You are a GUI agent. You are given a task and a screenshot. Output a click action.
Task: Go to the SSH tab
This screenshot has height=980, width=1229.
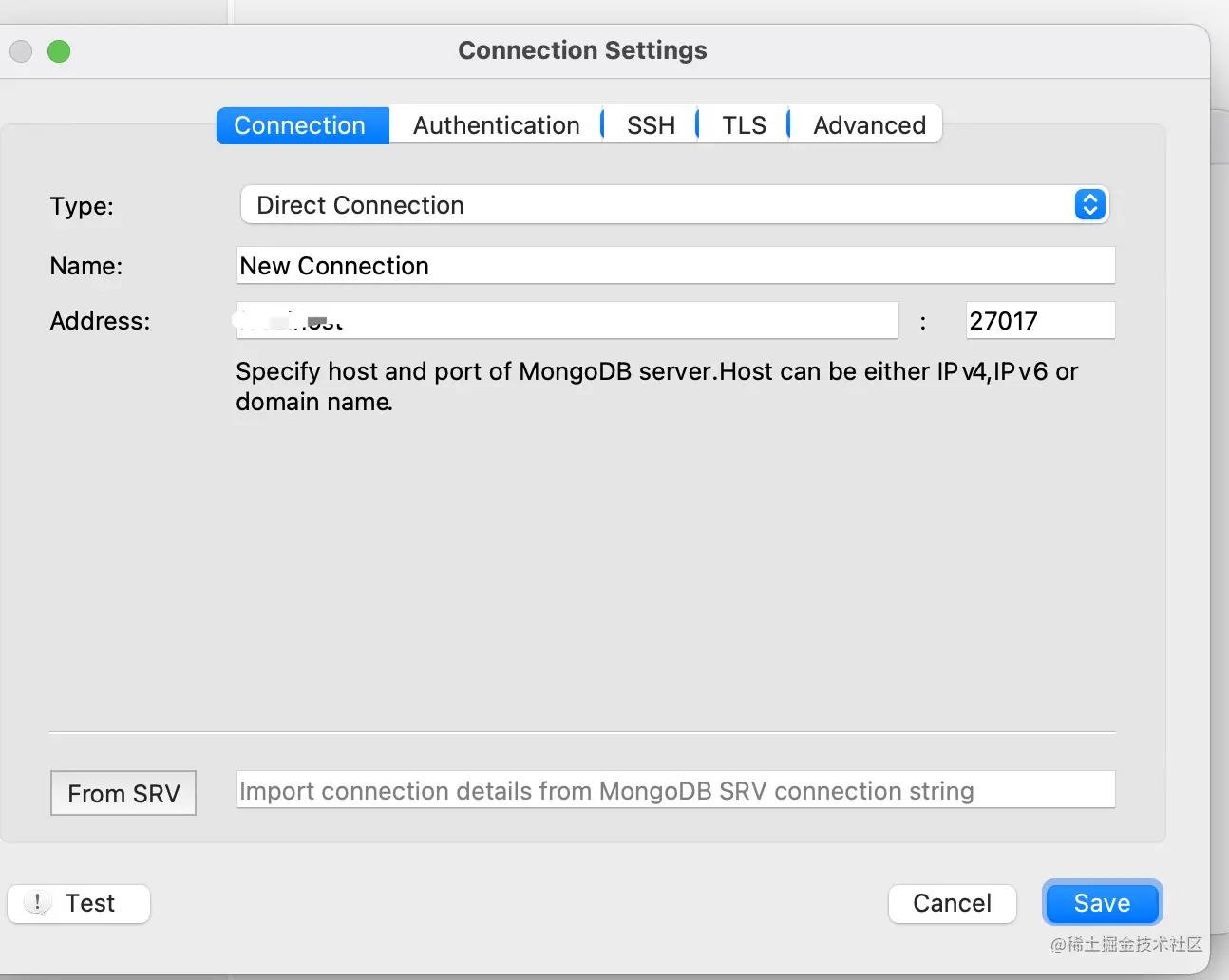click(651, 125)
